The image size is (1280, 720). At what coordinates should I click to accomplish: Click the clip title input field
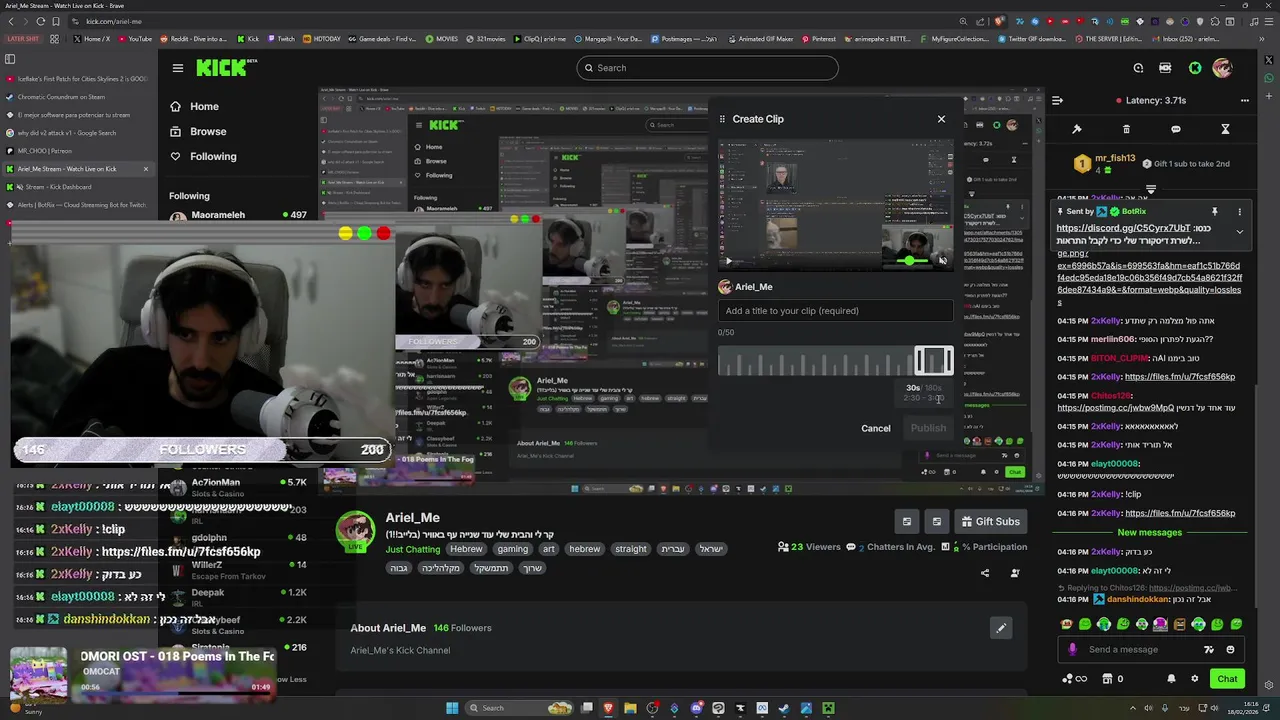pyautogui.click(x=835, y=311)
